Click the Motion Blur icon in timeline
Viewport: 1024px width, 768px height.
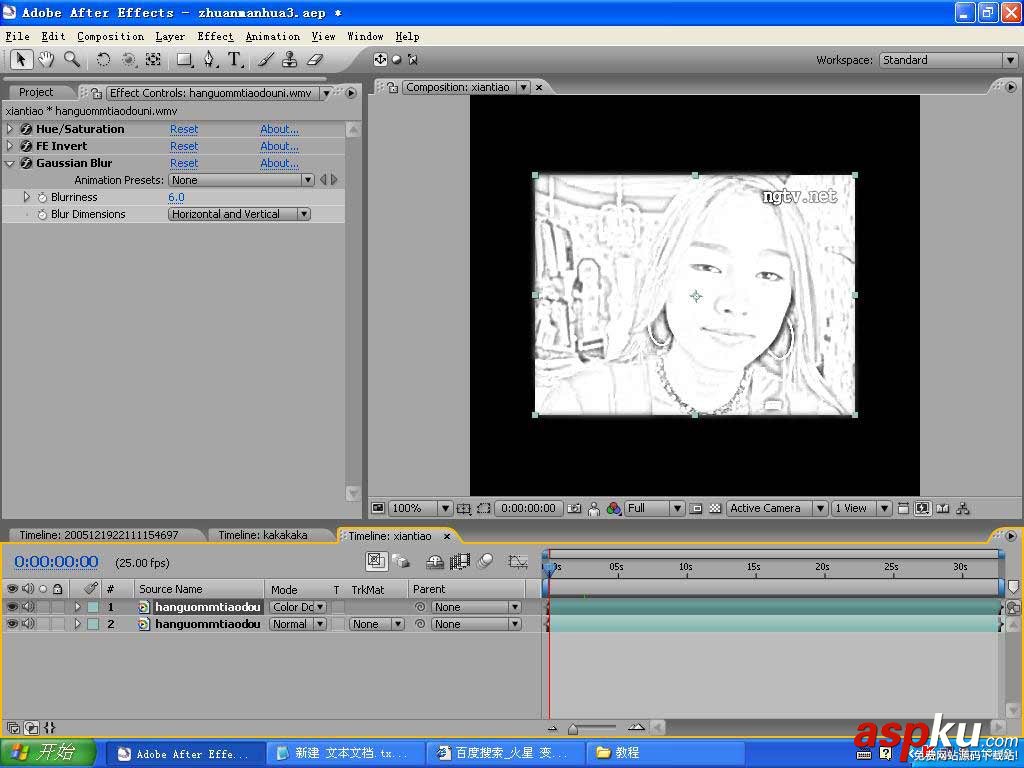tap(485, 561)
